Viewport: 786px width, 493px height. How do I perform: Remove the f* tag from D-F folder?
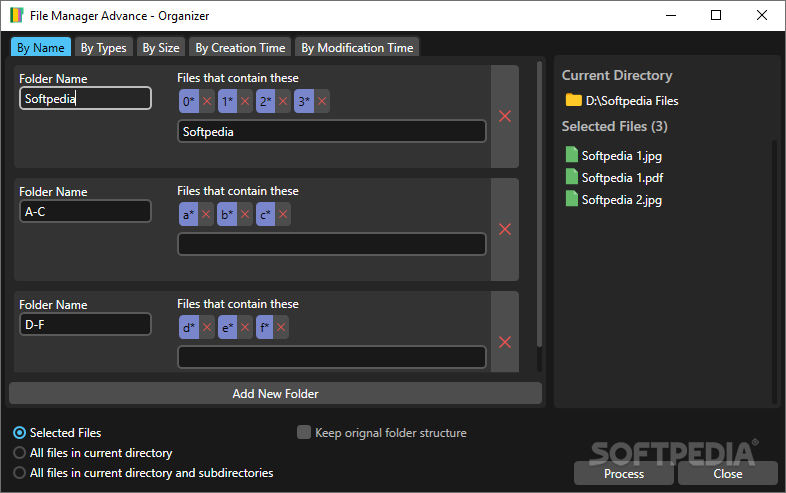pyautogui.click(x=281, y=327)
